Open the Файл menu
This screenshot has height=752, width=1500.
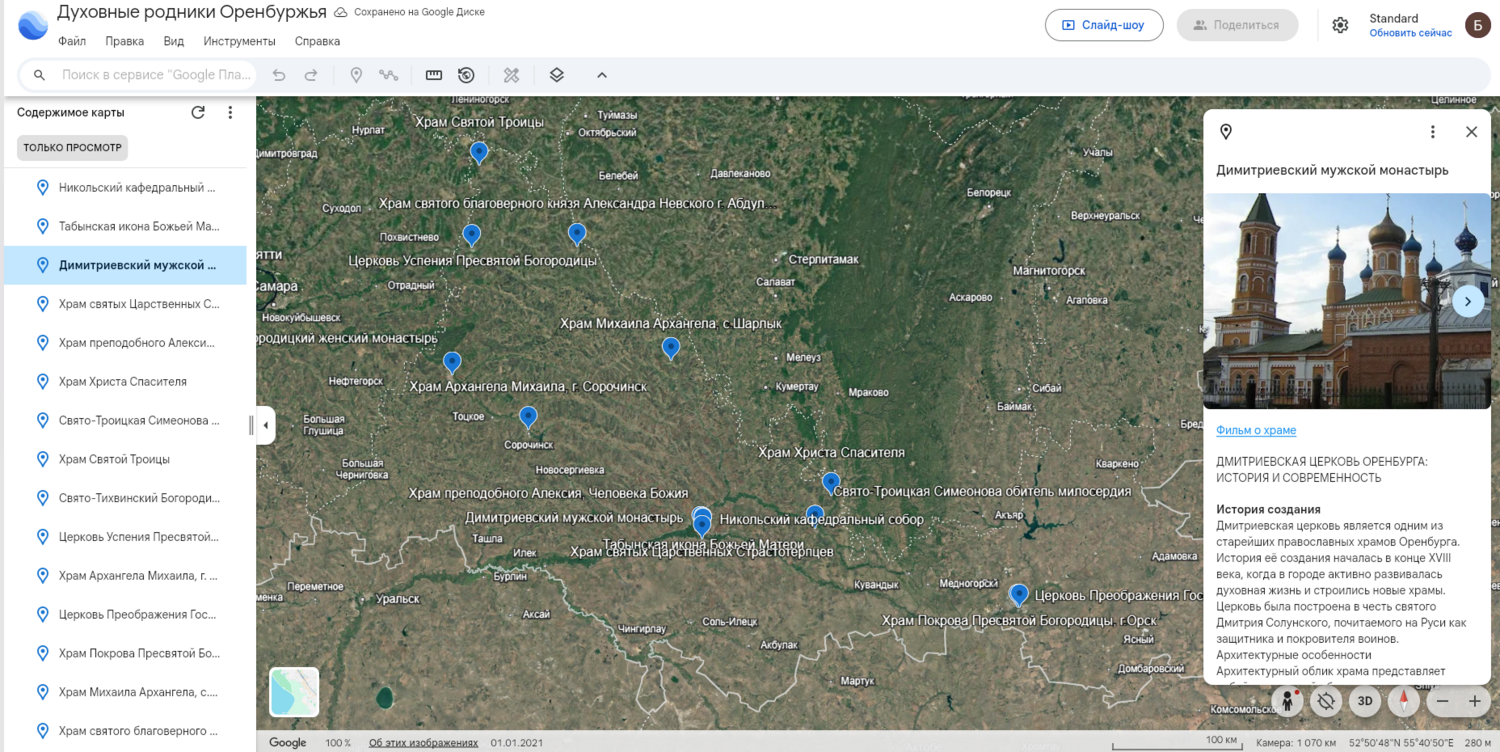coord(72,41)
